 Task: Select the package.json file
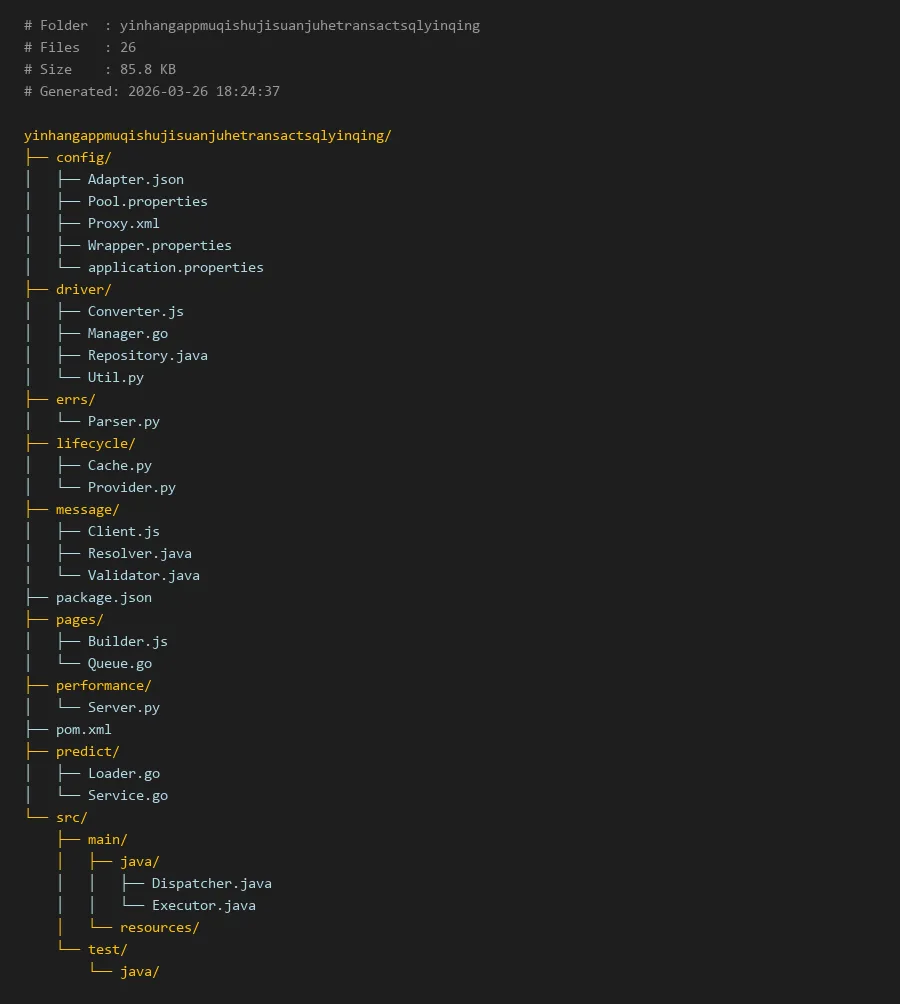pyautogui.click(x=103, y=597)
